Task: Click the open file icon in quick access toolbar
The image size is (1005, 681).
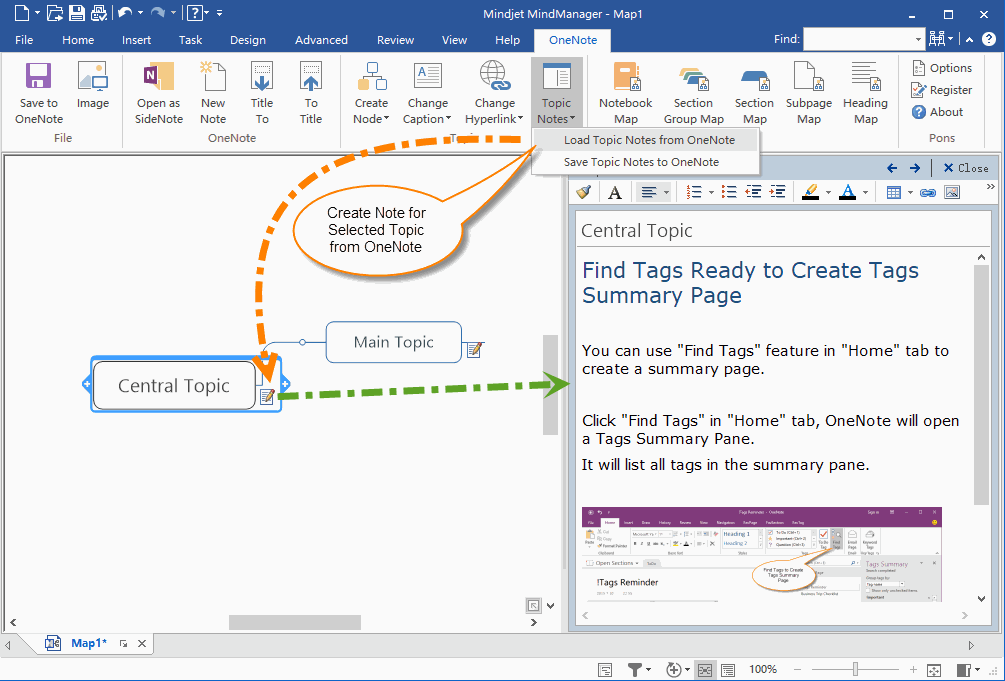Action: [55, 13]
